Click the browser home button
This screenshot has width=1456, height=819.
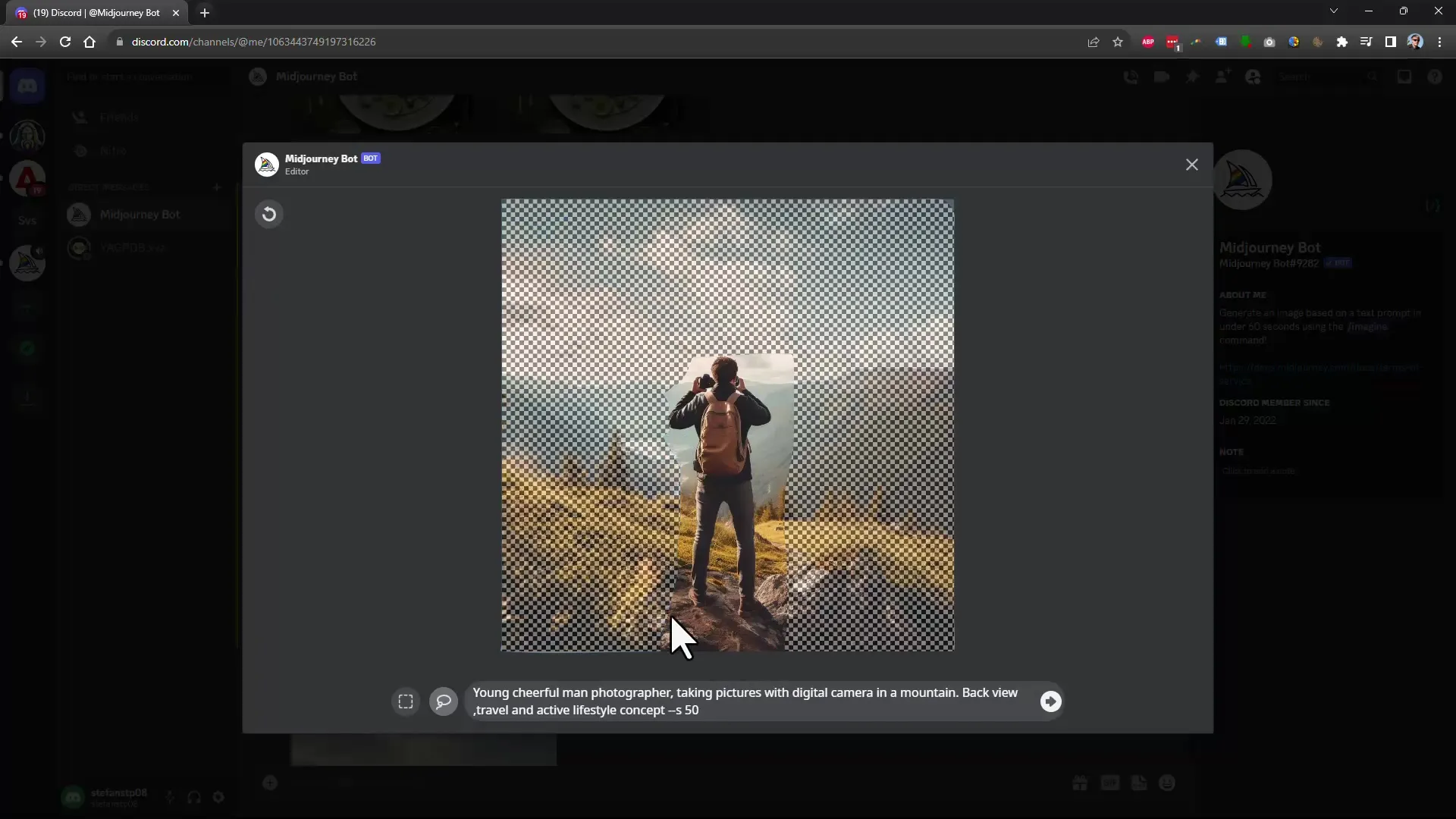click(x=89, y=42)
